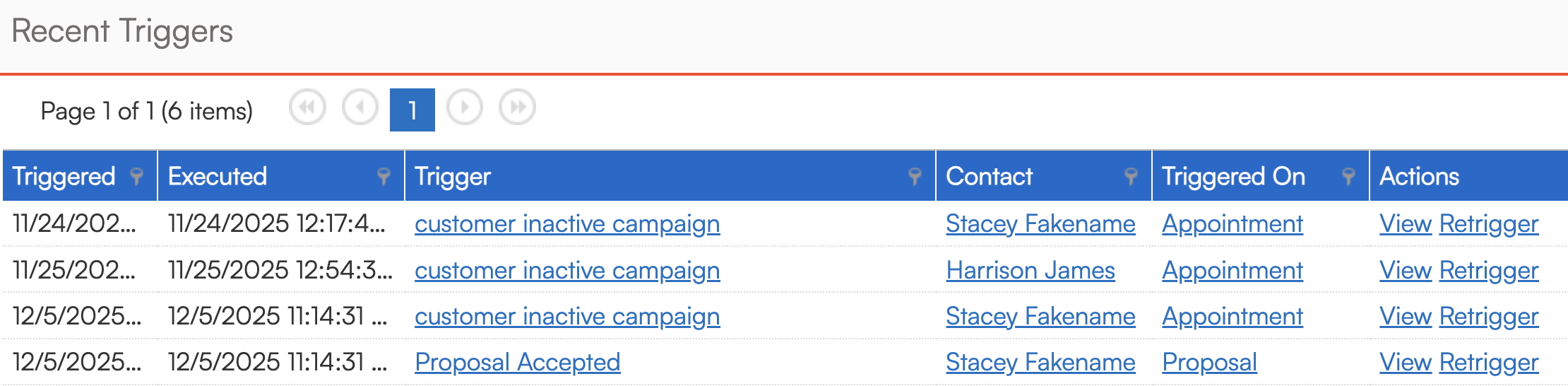Open filter pin on Trigger column
1568x386 pixels.
click(915, 176)
